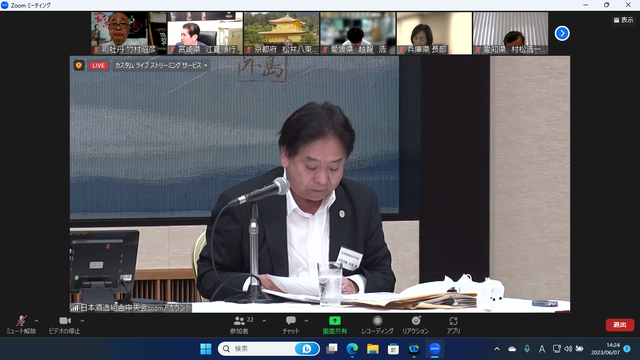The width and height of the screenshot is (640, 360).
Task: Unmute the microphone in Zoom
Action: 21,325
